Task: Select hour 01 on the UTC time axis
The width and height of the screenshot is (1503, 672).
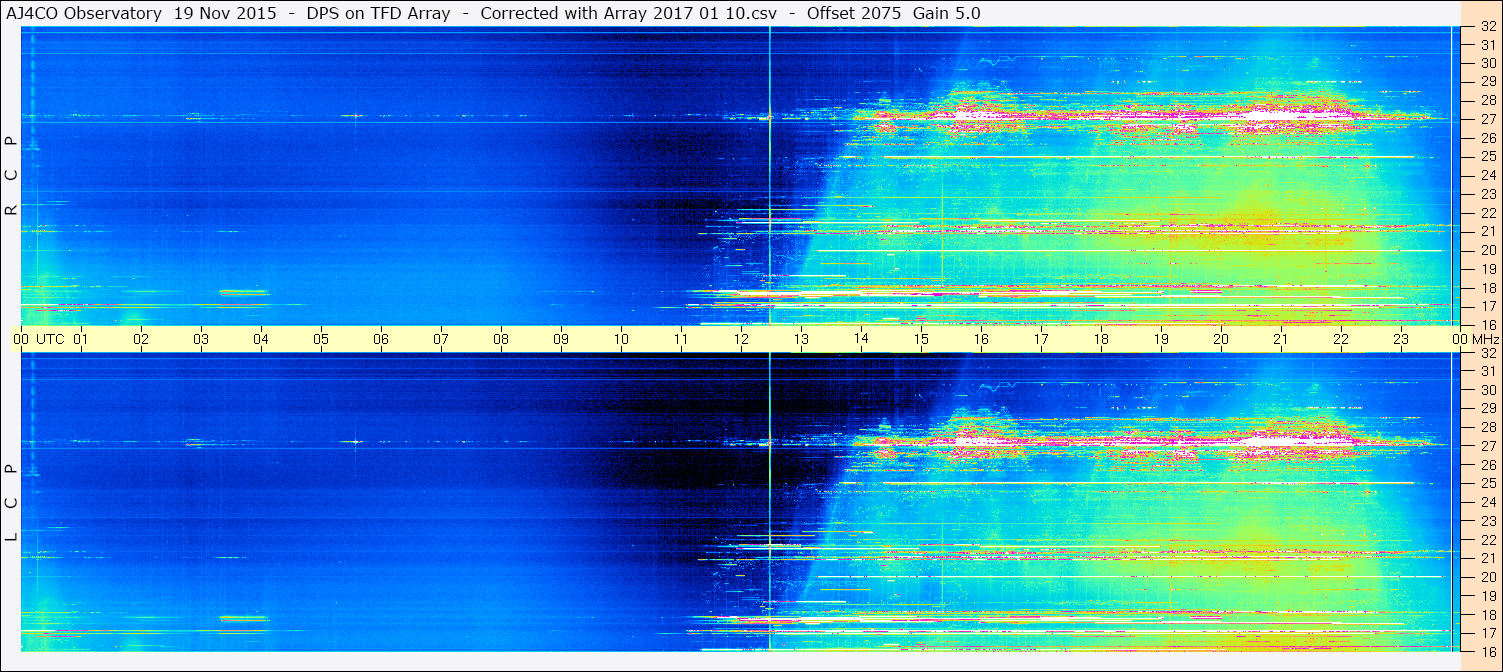Action: click(81, 339)
